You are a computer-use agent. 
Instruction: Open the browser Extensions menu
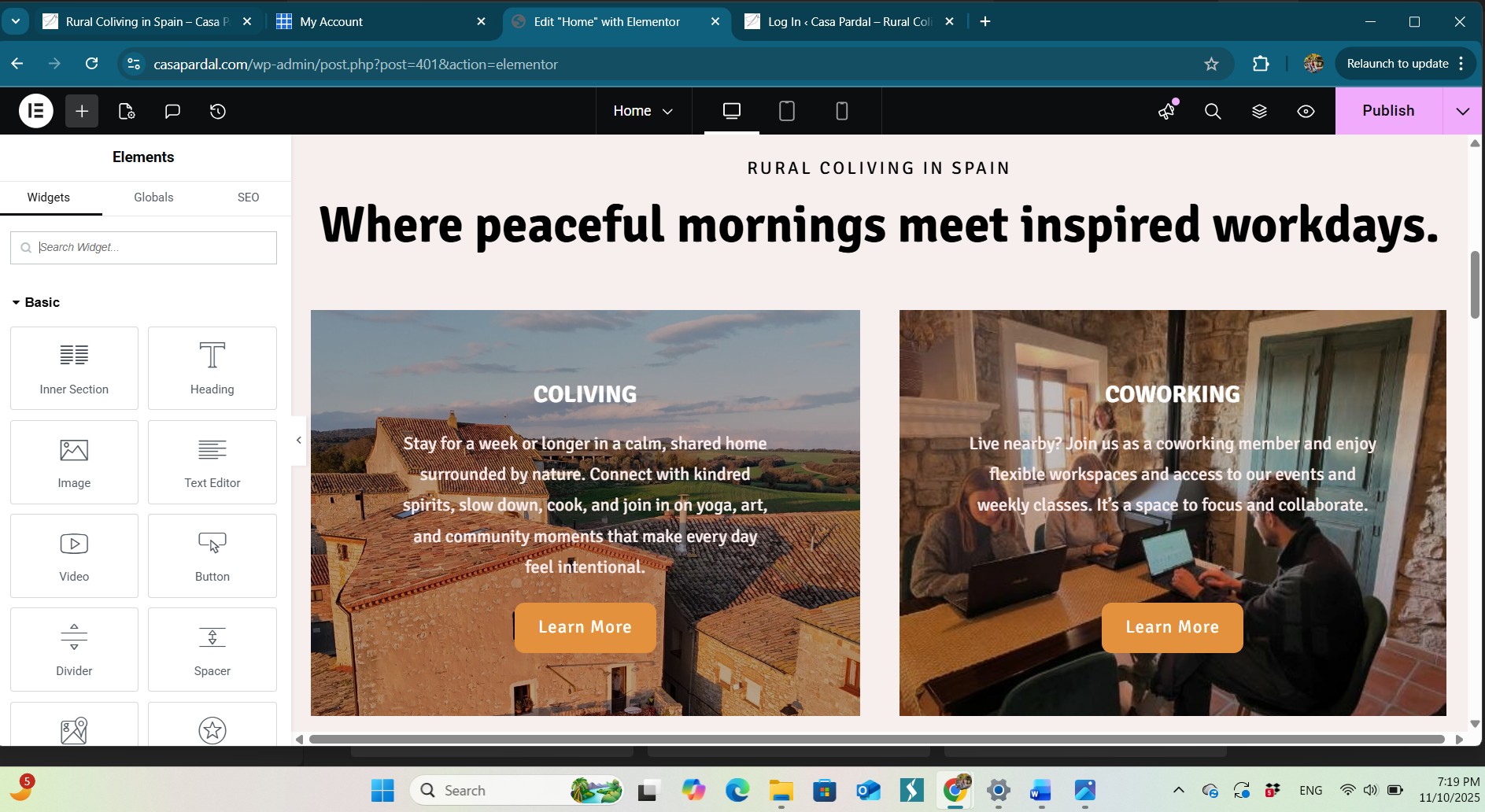point(1261,64)
